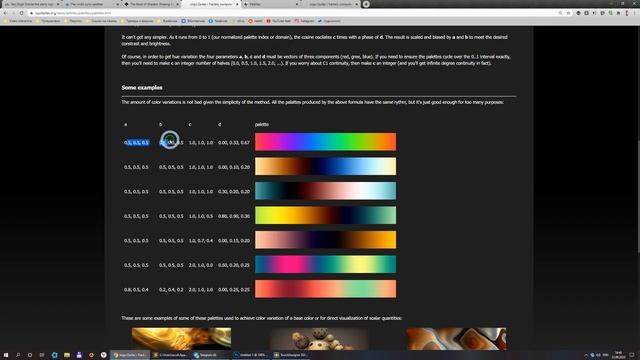Click the teal-red-white palette, third row
The width and height of the screenshot is (640, 360).
tap(325, 191)
